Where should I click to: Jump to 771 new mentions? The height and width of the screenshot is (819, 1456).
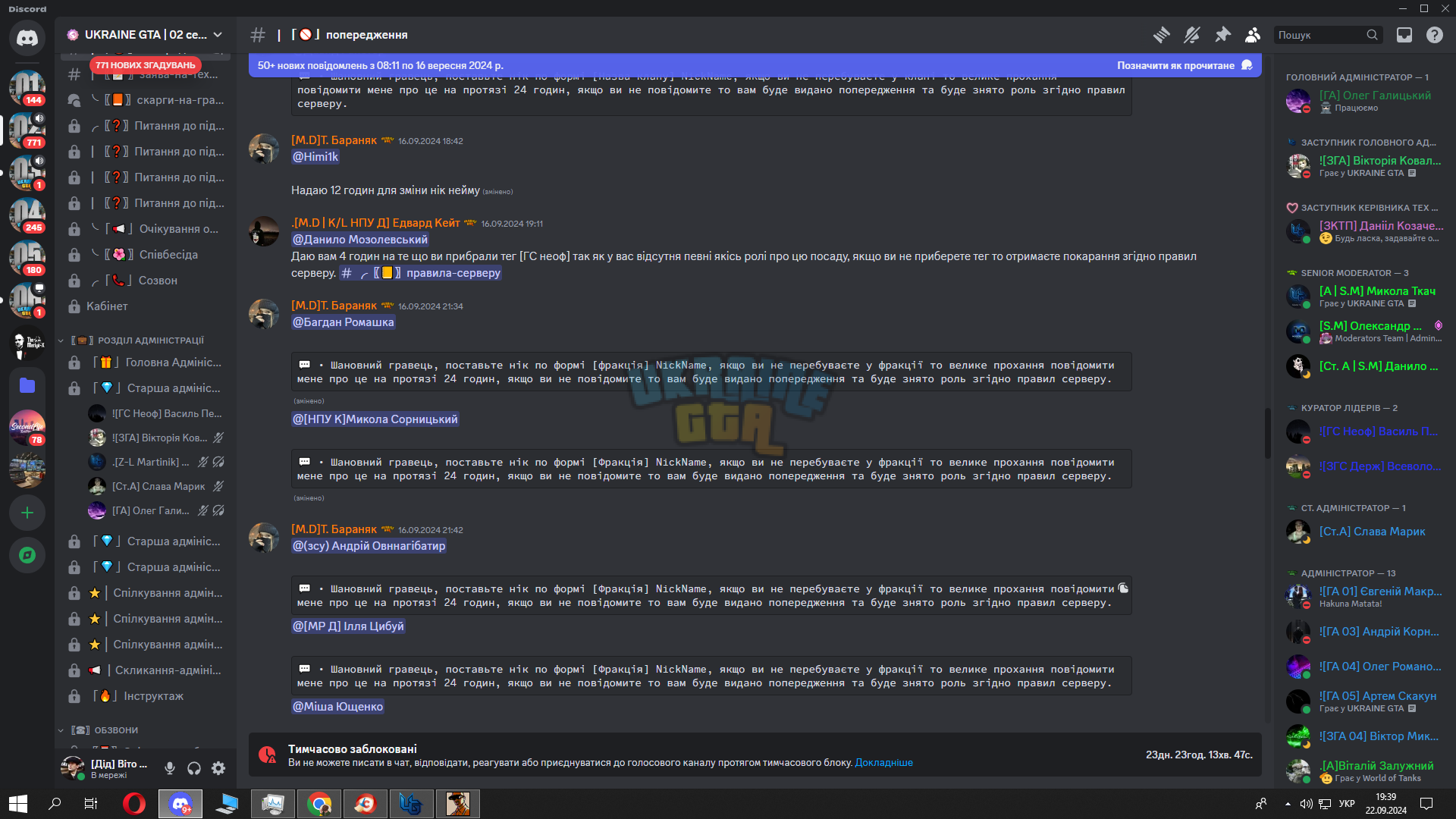(x=146, y=65)
